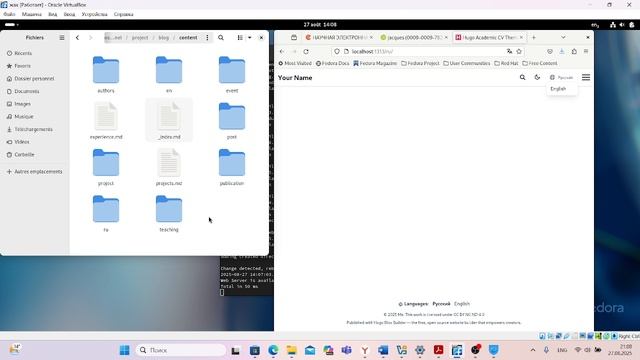Image resolution: width=640 pixels, height=360 pixels.
Task: Choose English in language dropdown
Action: 558,89
